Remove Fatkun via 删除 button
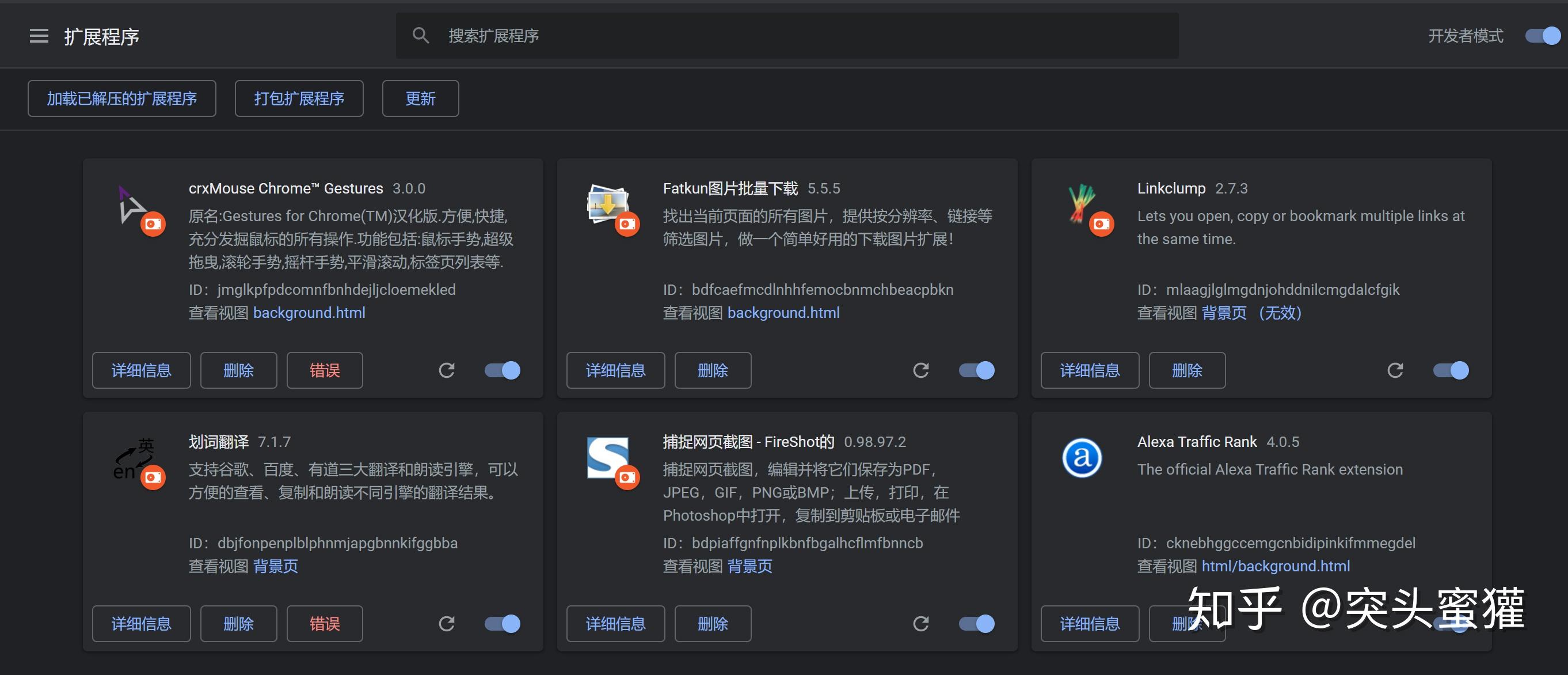 pyautogui.click(x=713, y=370)
